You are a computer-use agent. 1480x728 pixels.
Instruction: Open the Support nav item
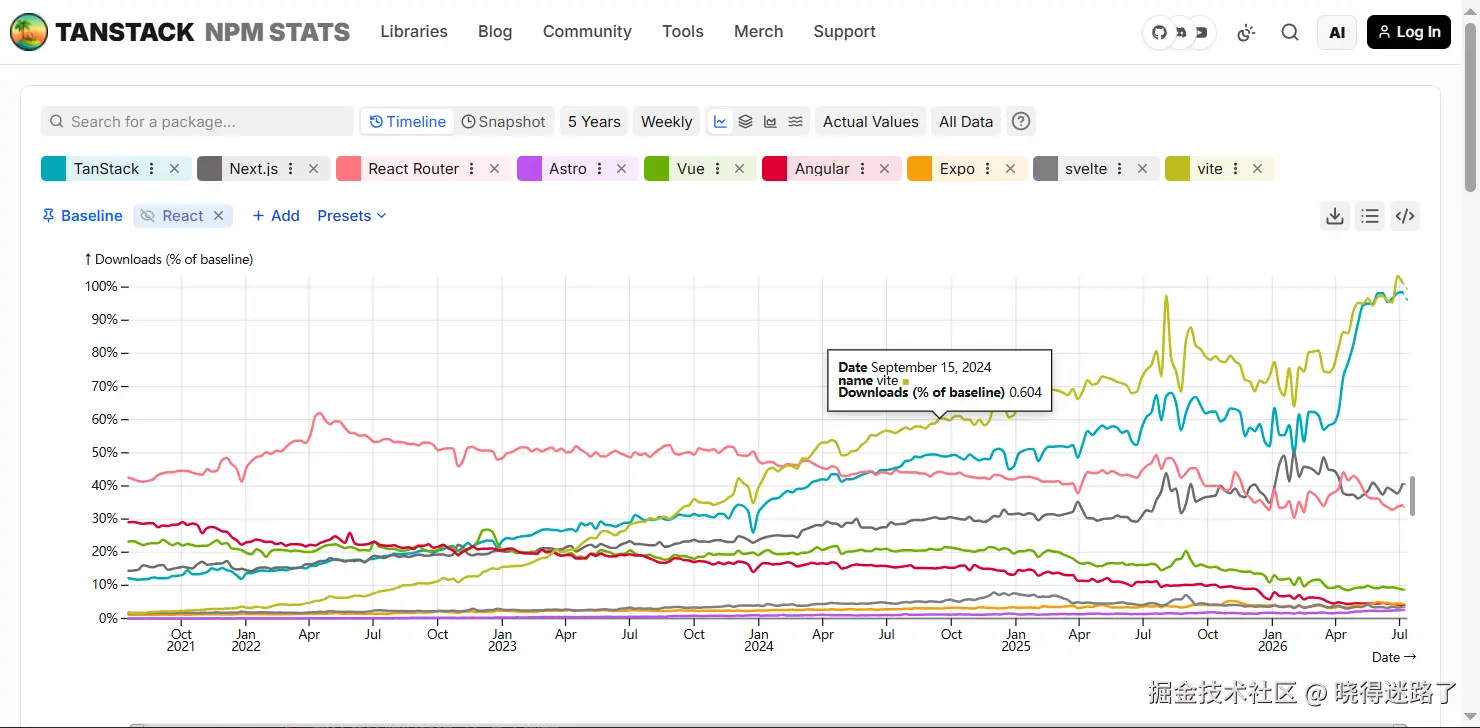(x=845, y=32)
